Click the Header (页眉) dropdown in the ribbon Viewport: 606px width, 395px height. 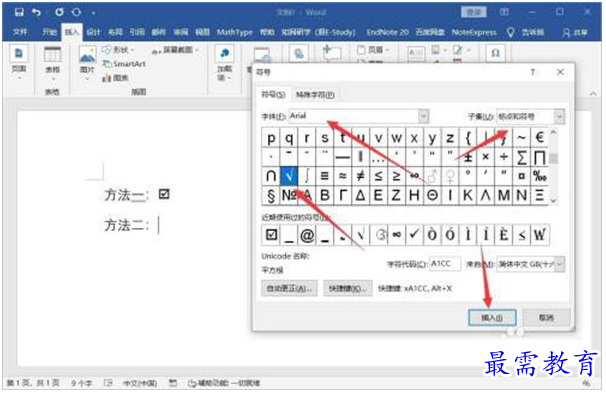[x=373, y=50]
